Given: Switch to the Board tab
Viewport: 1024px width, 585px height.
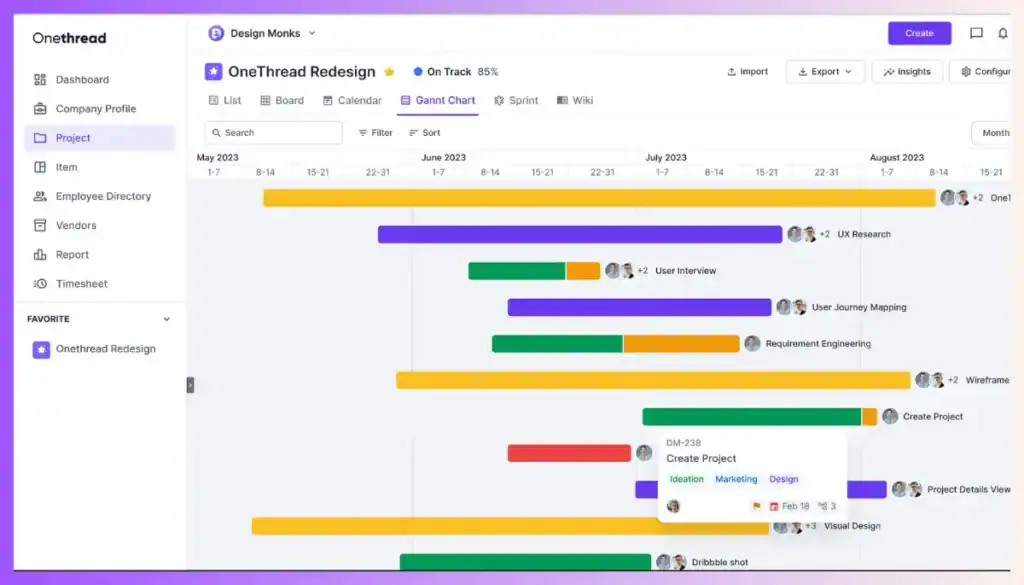Looking at the screenshot, I should pos(282,101).
